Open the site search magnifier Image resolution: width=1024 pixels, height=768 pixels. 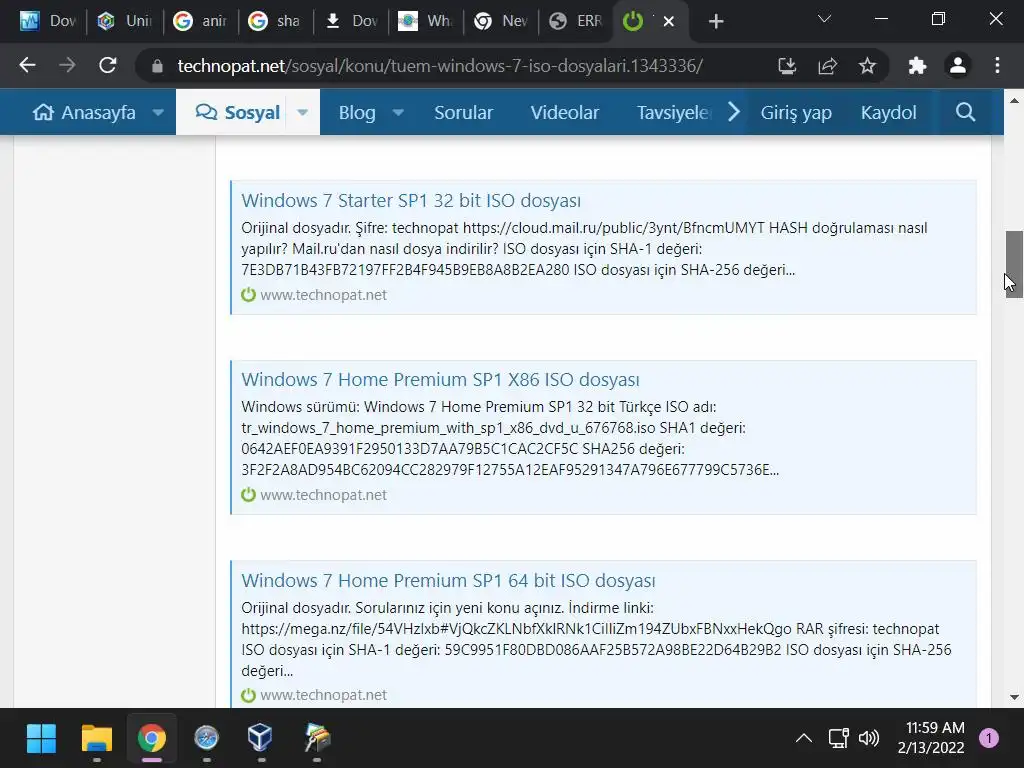coord(965,112)
